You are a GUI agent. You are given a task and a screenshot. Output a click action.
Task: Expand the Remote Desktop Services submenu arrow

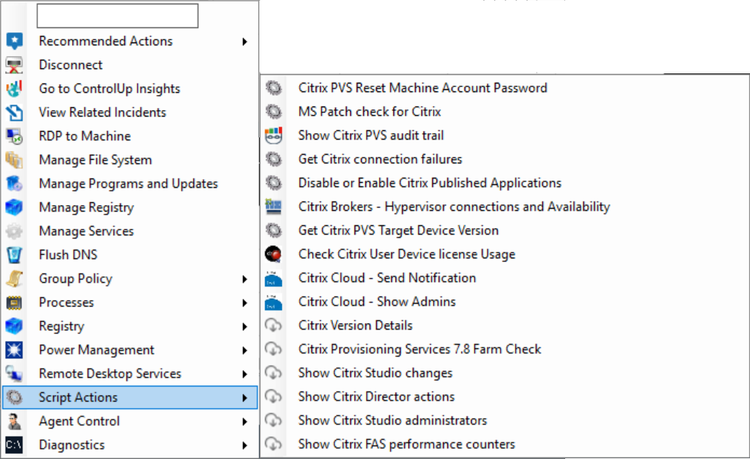pos(245,374)
